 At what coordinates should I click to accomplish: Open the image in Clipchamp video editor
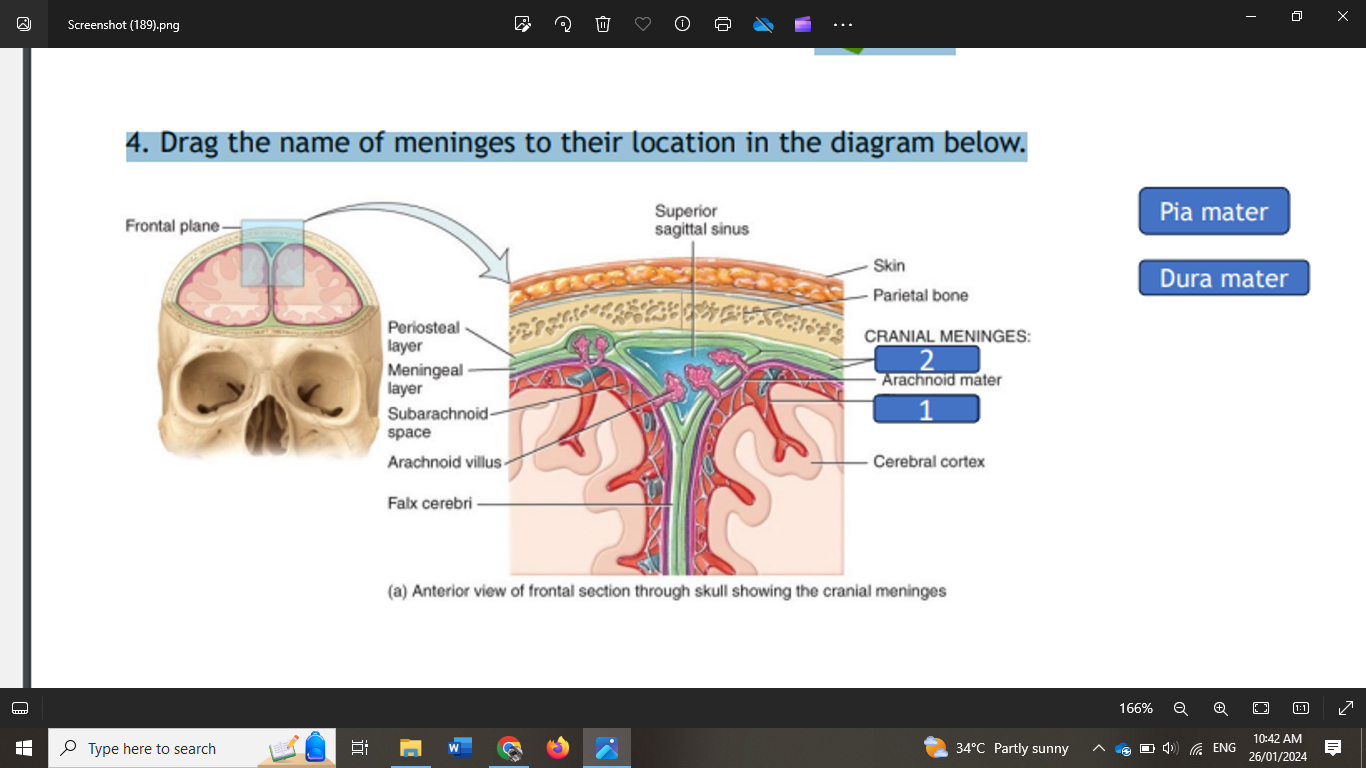[802, 24]
